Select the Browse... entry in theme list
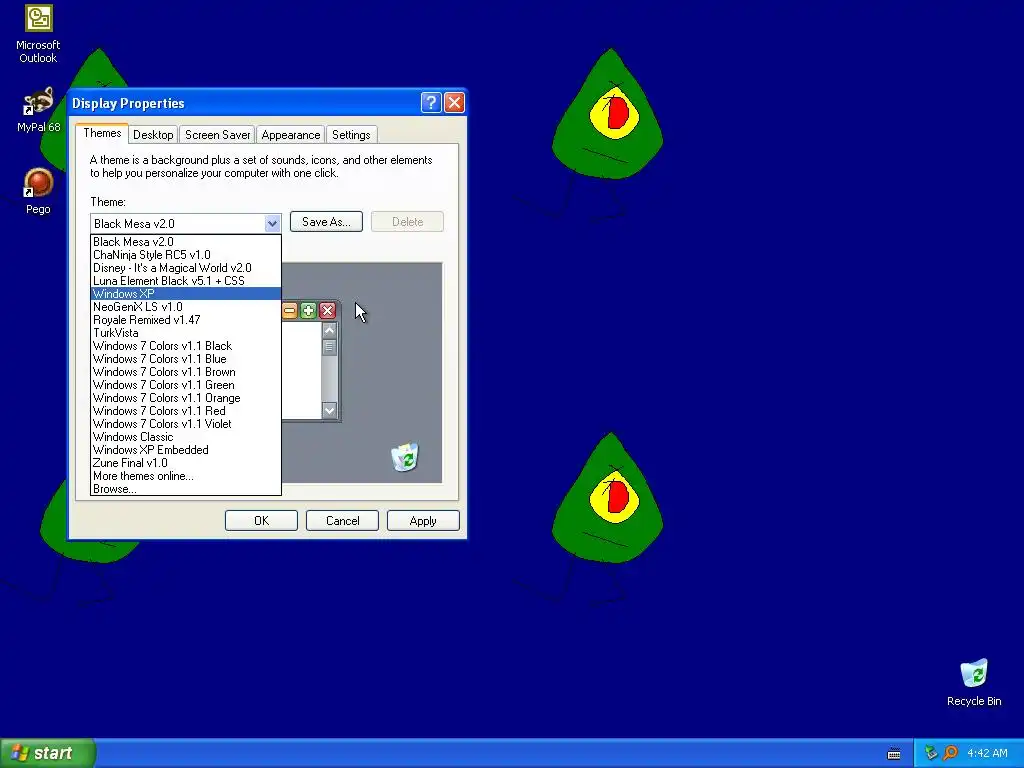 [185, 488]
